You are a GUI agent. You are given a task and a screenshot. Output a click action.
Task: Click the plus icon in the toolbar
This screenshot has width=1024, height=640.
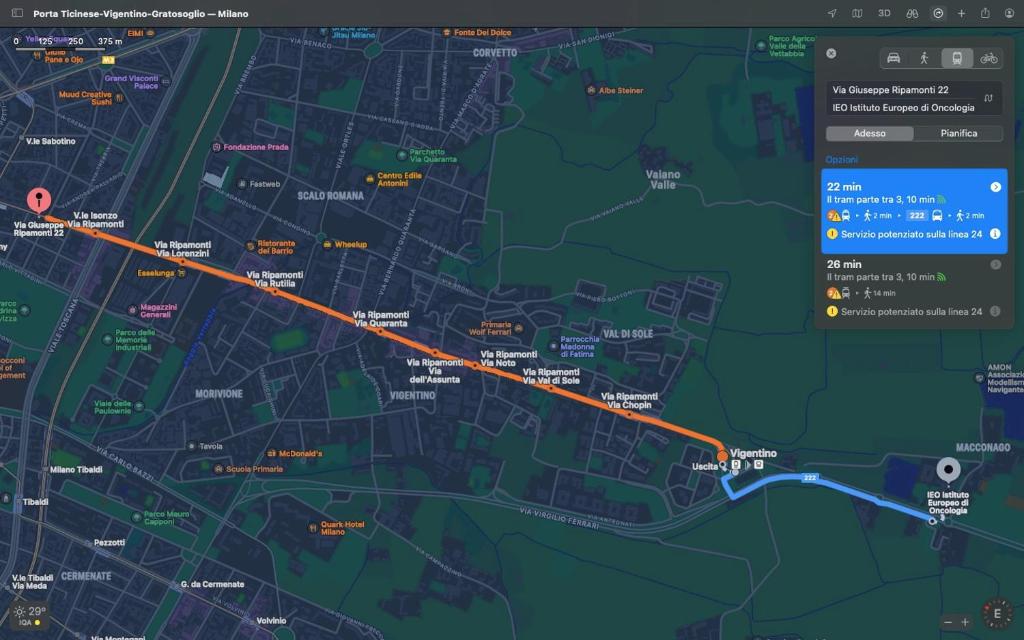click(x=961, y=13)
